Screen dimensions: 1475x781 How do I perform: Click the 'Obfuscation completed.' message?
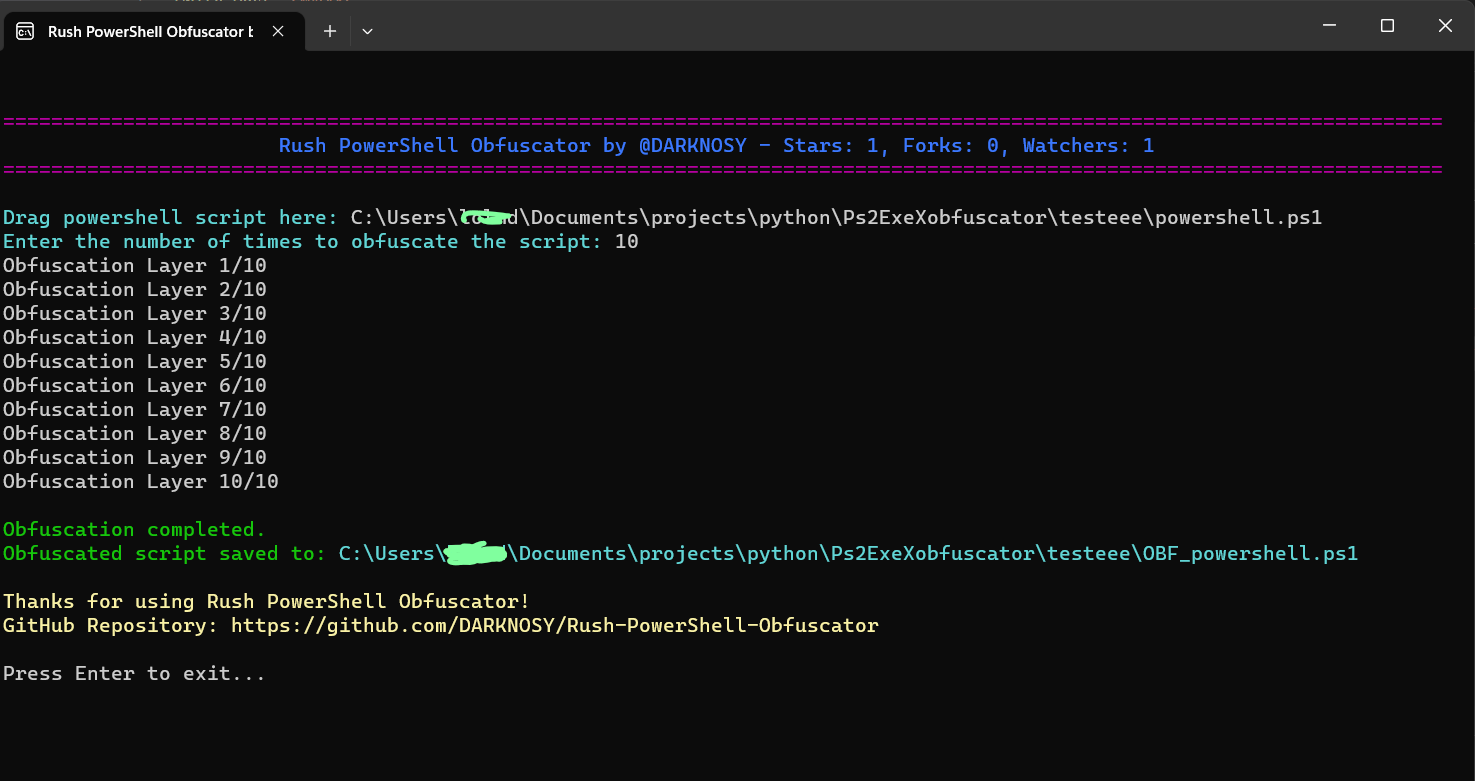135,530
